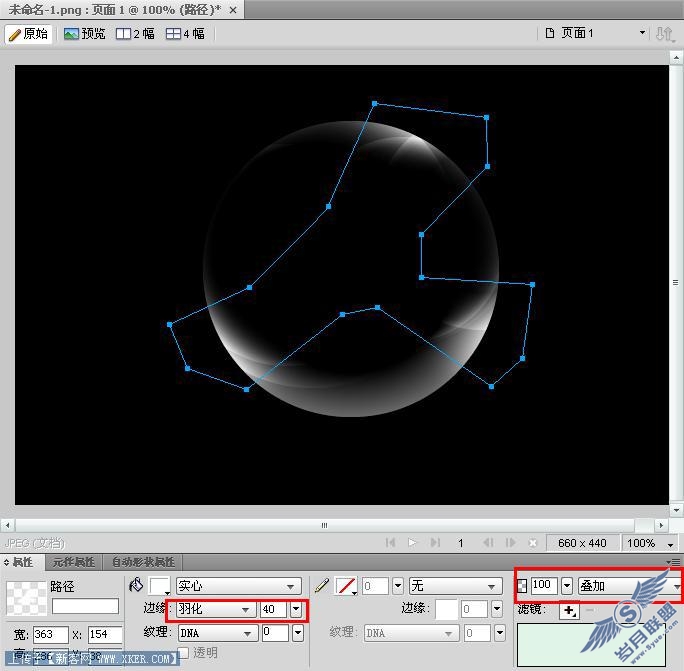Viewport: 684px width, 671px height.
Task: Open the 100% zoom level dropdown
Action: point(670,544)
